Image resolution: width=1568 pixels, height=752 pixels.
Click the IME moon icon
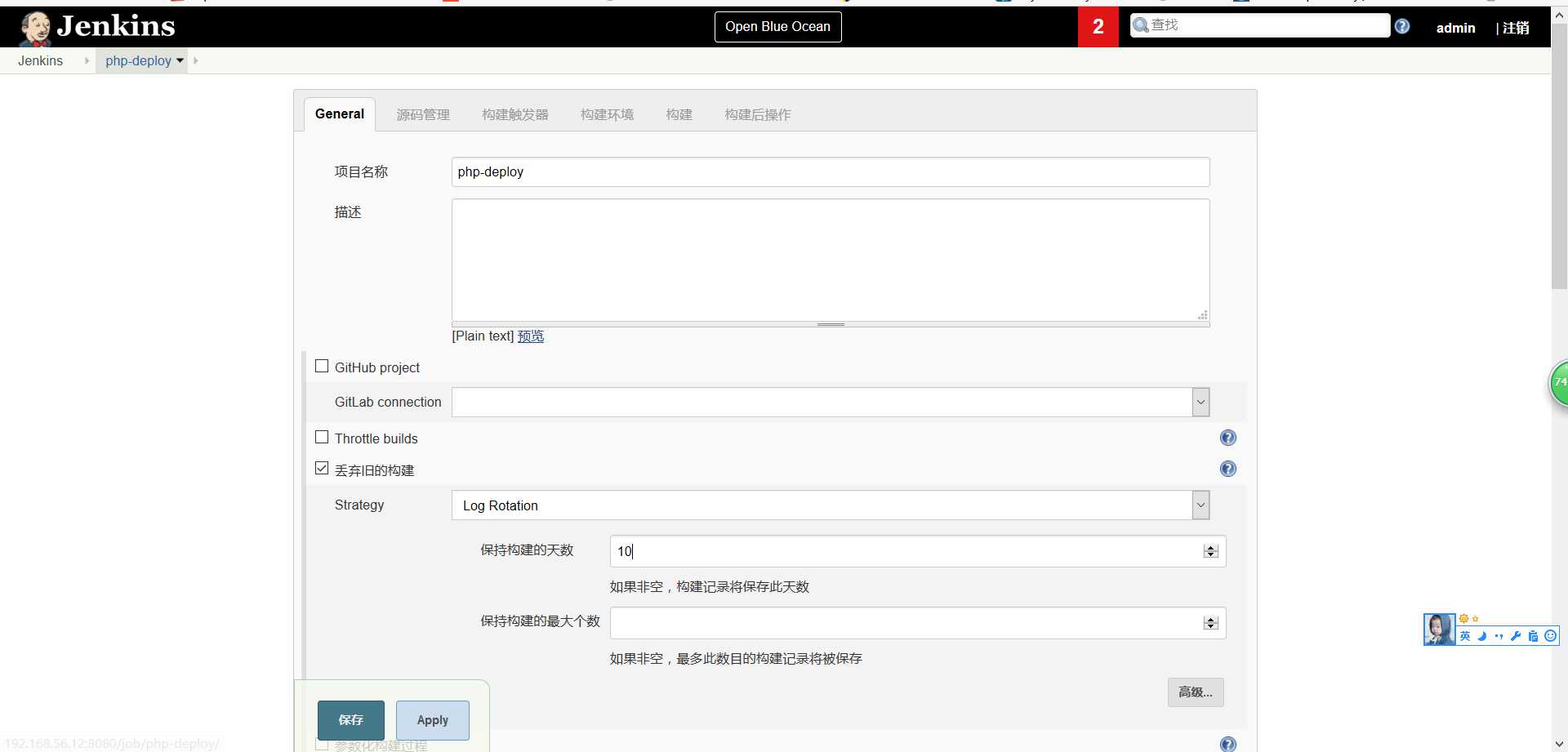pos(1481,636)
